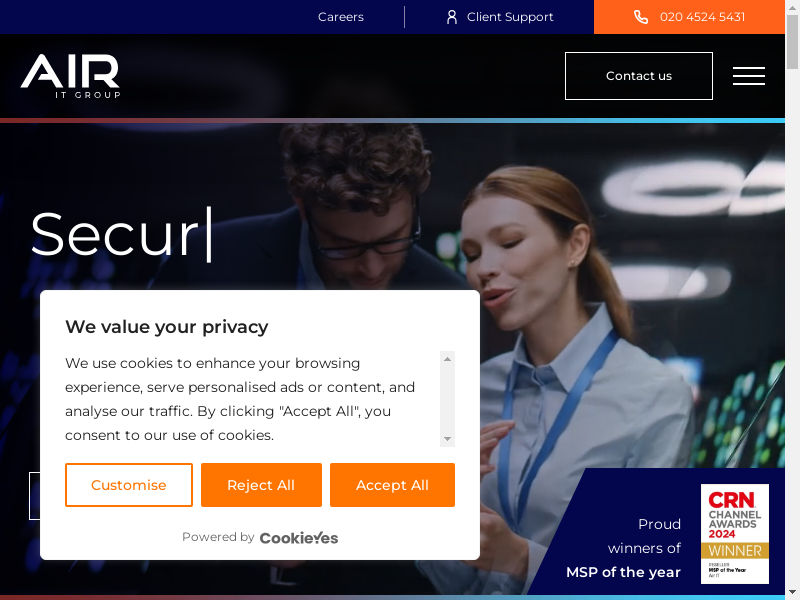Reject All cookies
800x600 pixels.
tap(261, 485)
